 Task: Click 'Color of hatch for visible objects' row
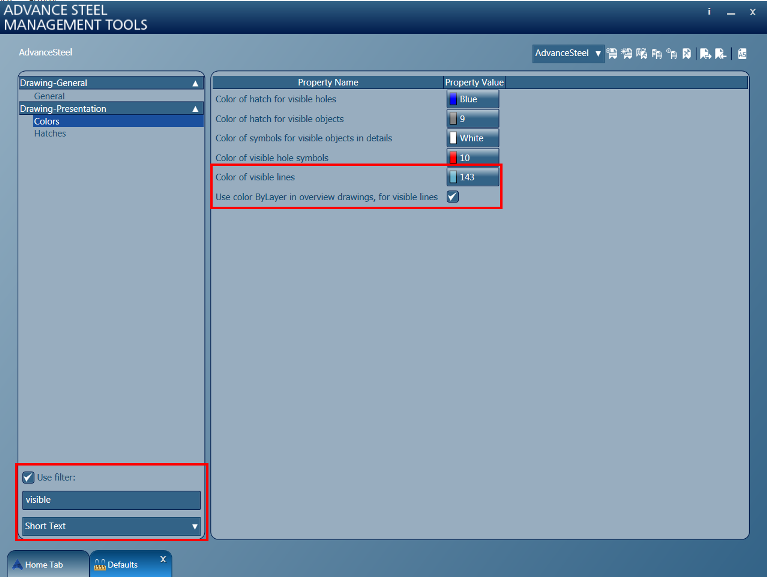point(279,119)
